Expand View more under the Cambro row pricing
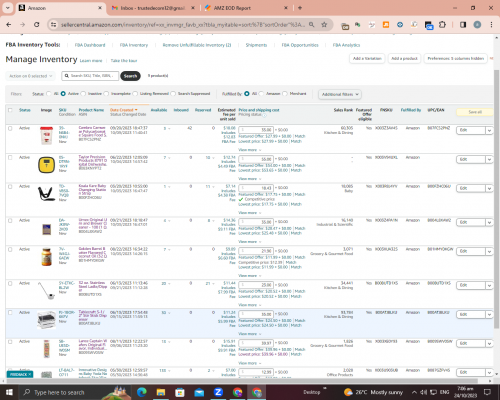This screenshot has width=500, height=400. click(250, 150)
